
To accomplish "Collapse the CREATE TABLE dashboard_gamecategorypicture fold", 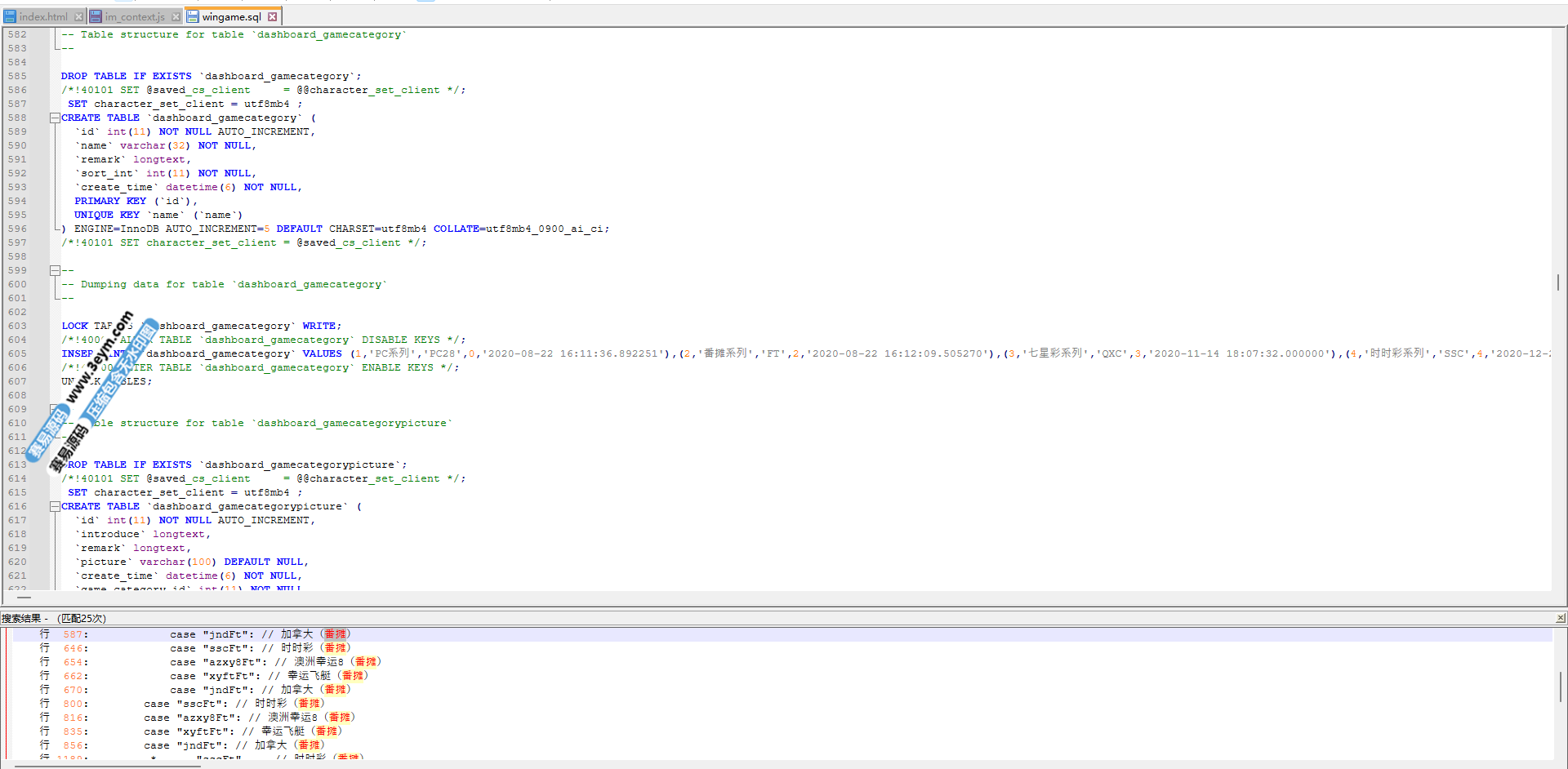I will point(55,507).
